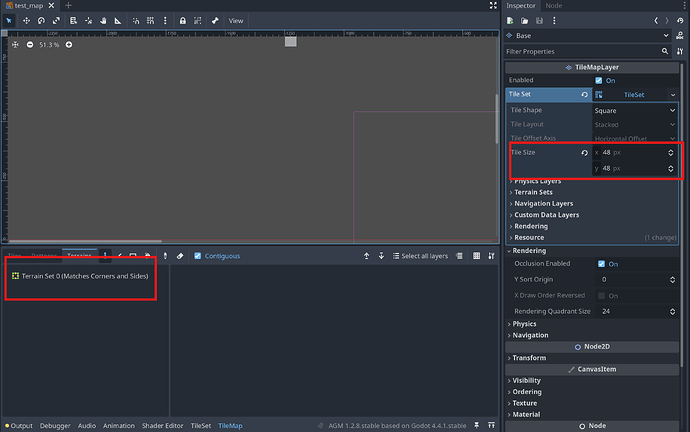The height and width of the screenshot is (432, 690).
Task: Edit the Tile Size x value field
Action: (x=634, y=153)
